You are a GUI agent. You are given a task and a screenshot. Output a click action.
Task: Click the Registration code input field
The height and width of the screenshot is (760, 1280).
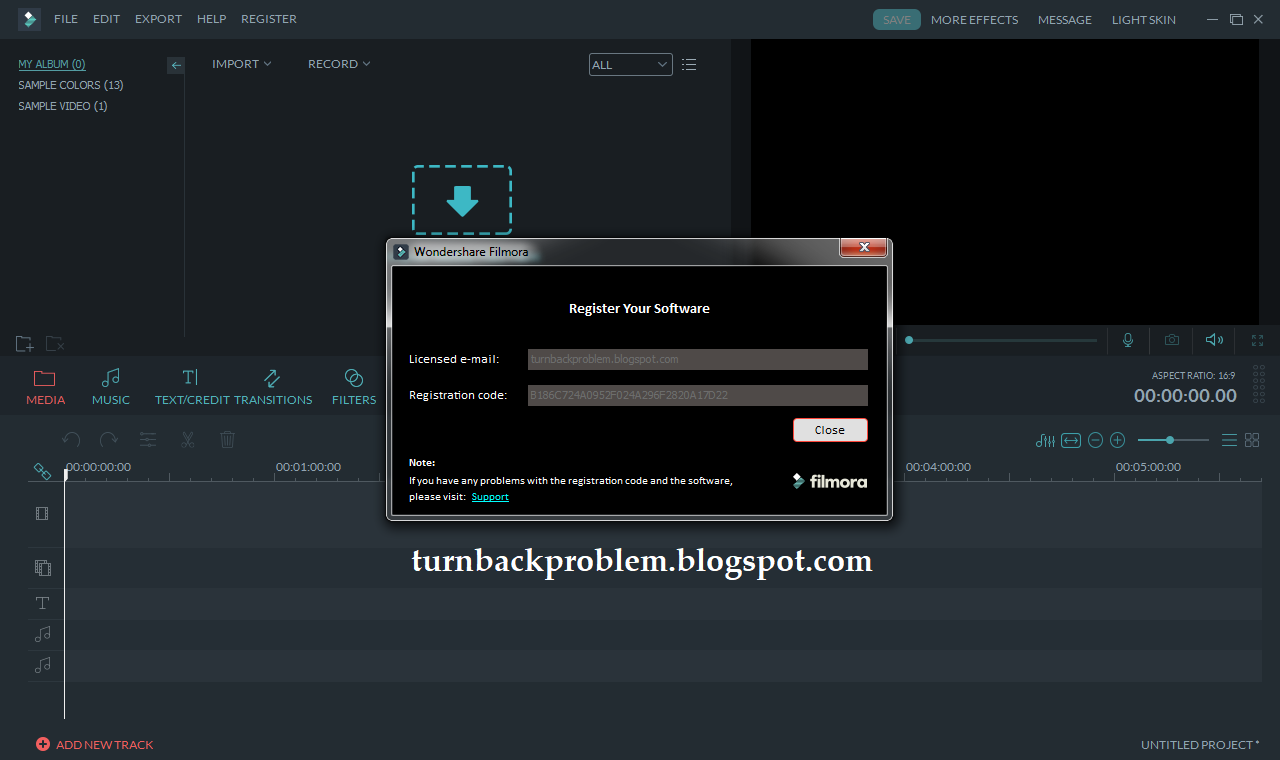coord(697,395)
